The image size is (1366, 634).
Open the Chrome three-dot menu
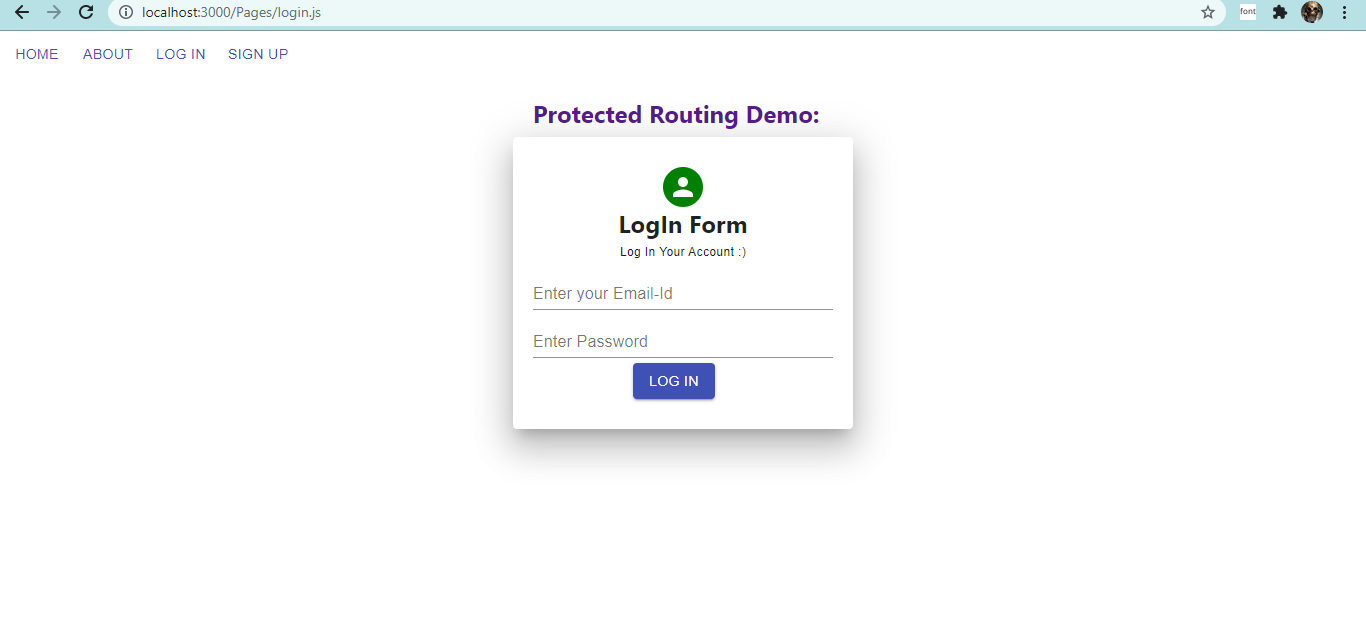(x=1343, y=12)
